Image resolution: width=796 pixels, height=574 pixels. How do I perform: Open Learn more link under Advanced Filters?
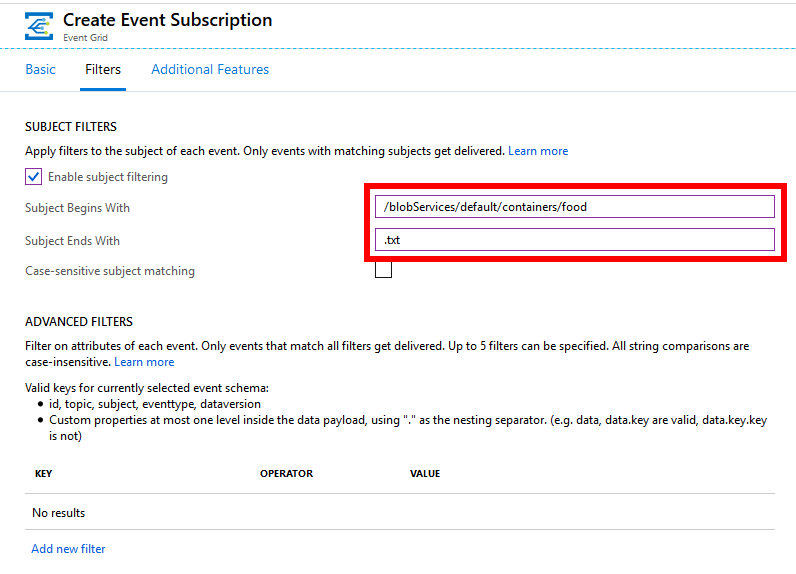(144, 362)
